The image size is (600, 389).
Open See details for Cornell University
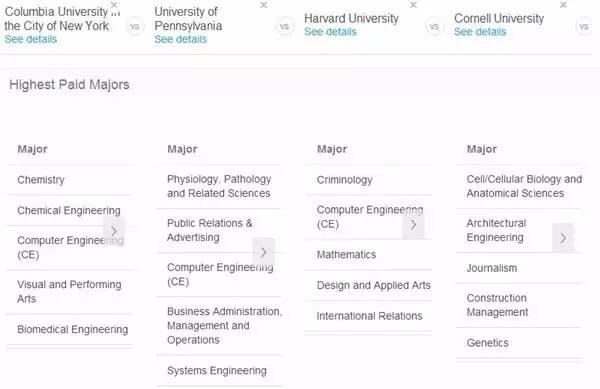(x=480, y=32)
